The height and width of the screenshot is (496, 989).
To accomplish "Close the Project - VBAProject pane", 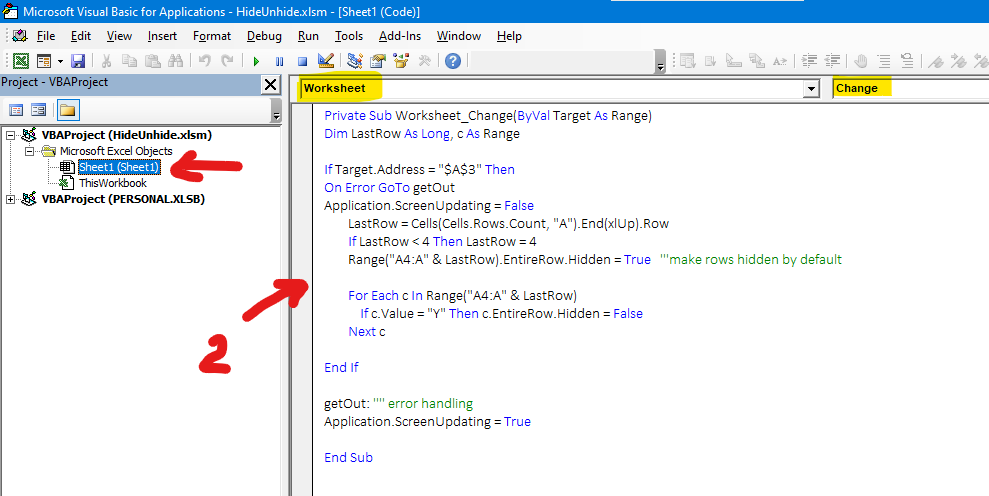I will 270,85.
